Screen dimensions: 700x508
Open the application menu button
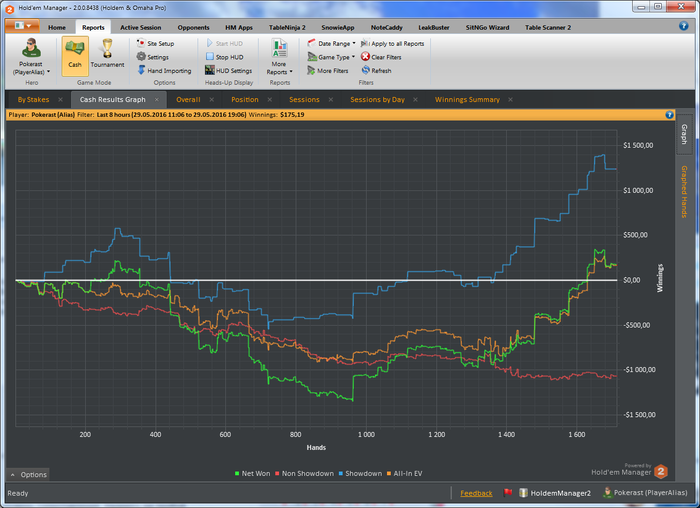pyautogui.click(x=22, y=26)
